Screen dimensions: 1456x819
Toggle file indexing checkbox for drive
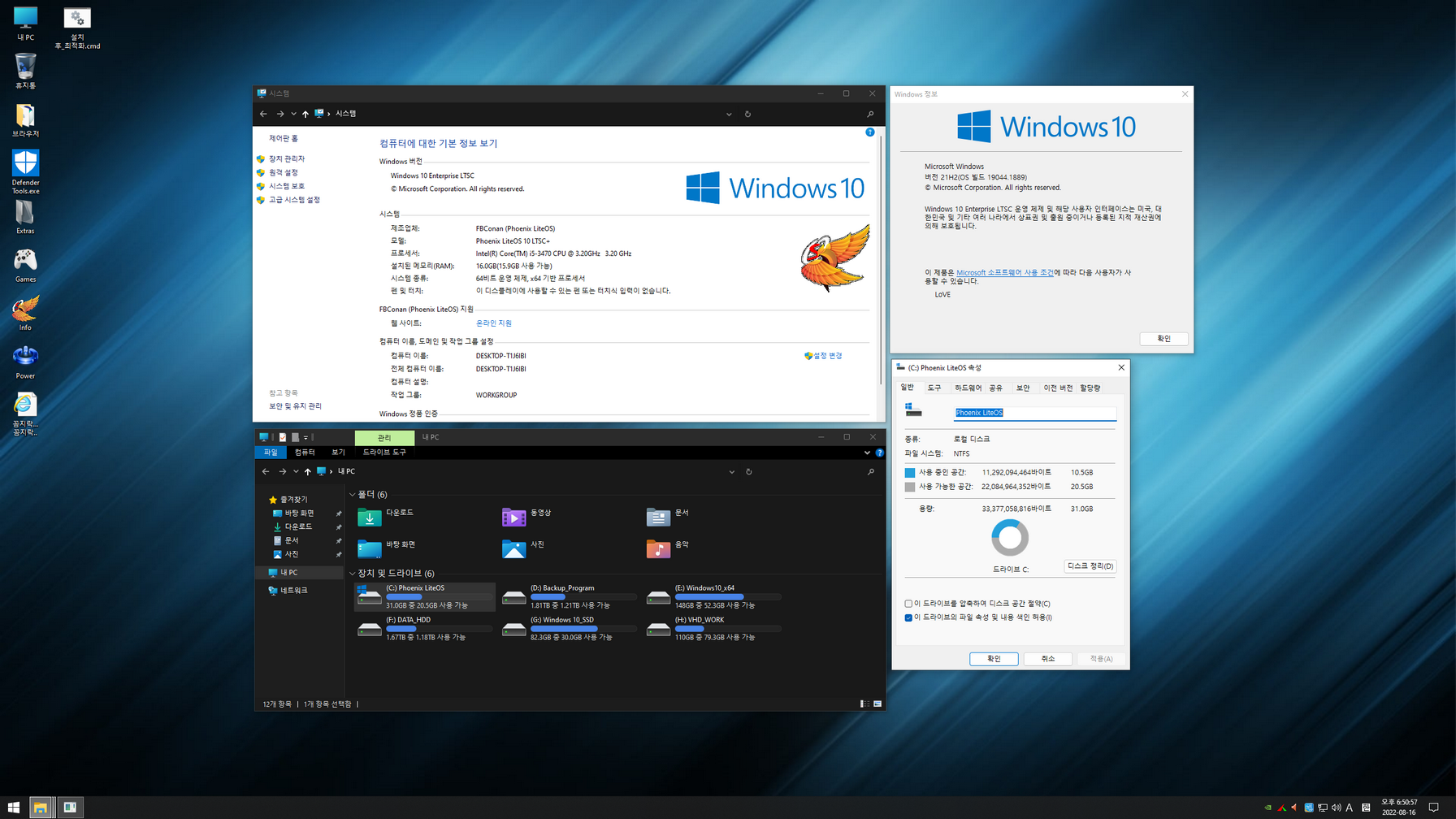pos(908,617)
